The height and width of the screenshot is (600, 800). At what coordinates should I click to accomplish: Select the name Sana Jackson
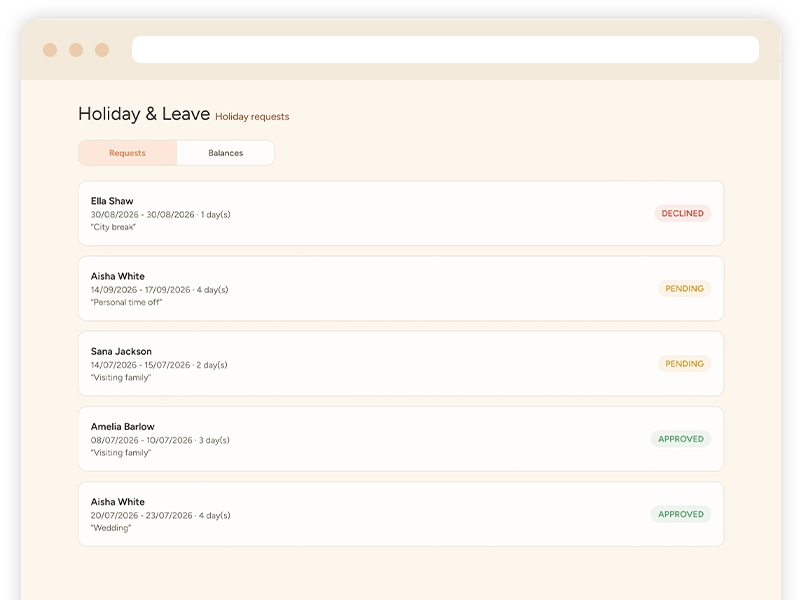121,352
